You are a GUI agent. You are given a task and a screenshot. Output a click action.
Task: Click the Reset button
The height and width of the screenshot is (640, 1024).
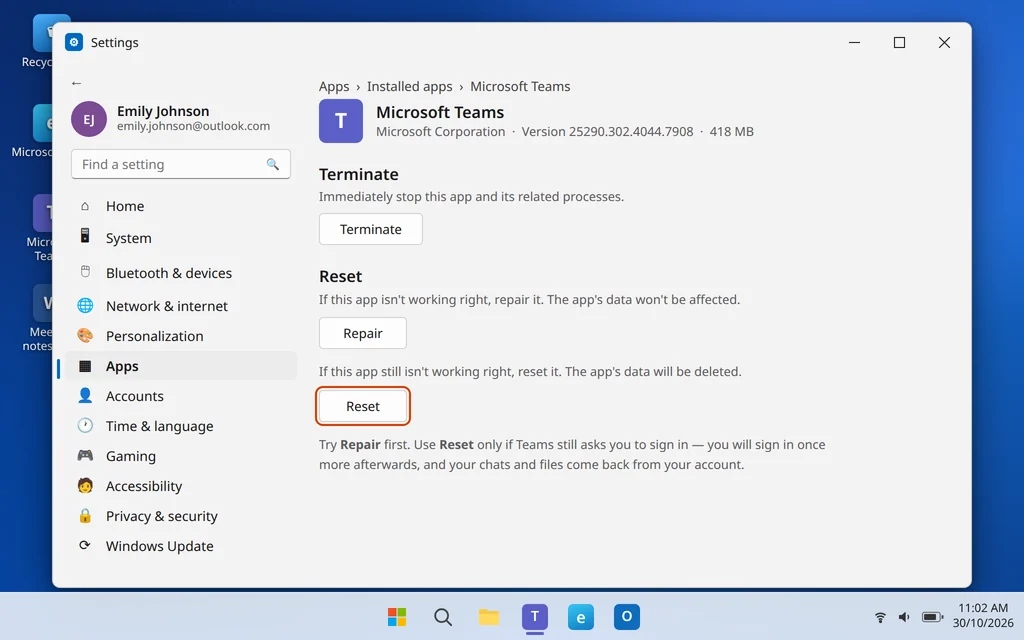tap(362, 406)
